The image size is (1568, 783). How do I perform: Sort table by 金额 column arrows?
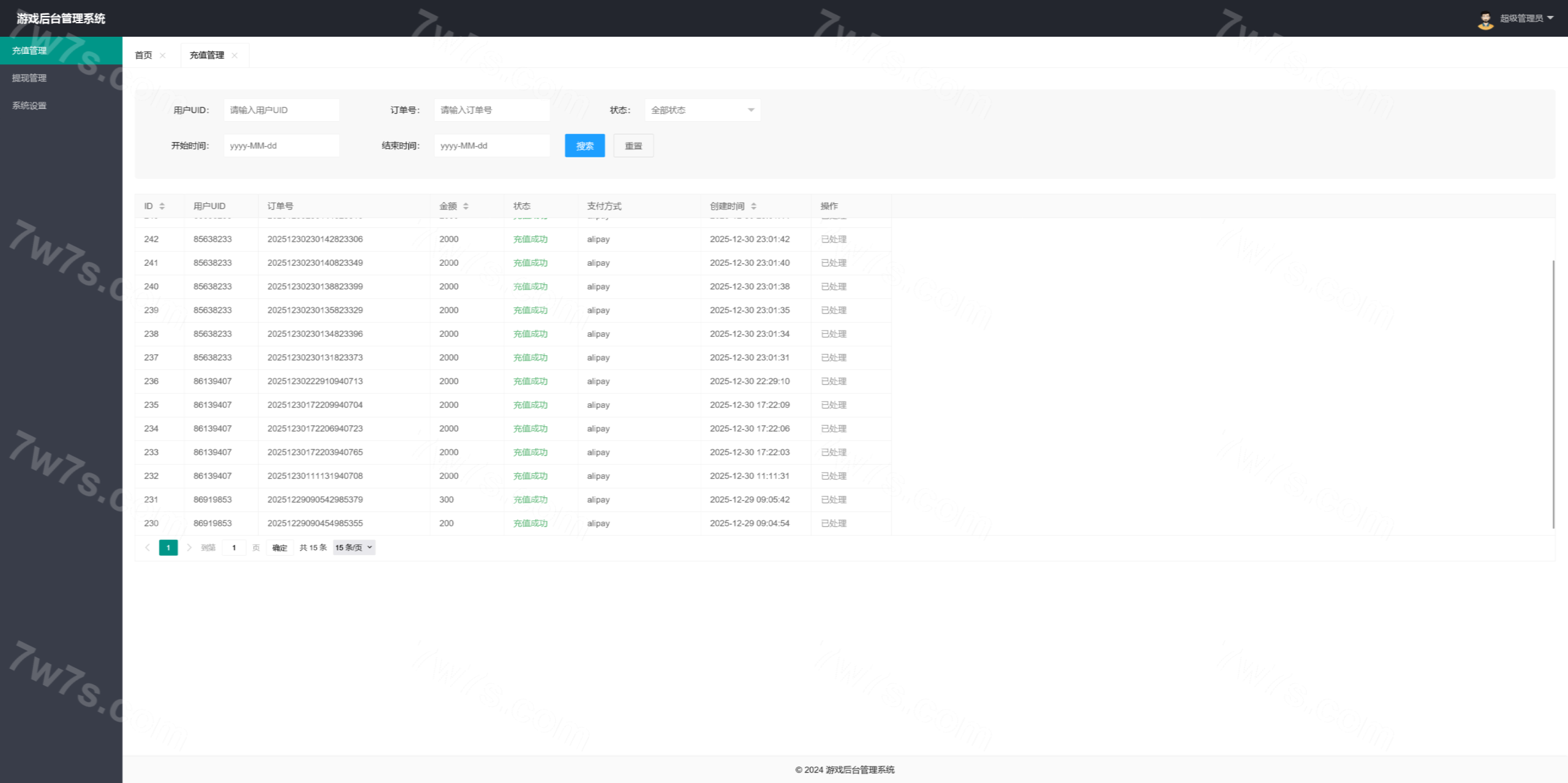point(466,206)
